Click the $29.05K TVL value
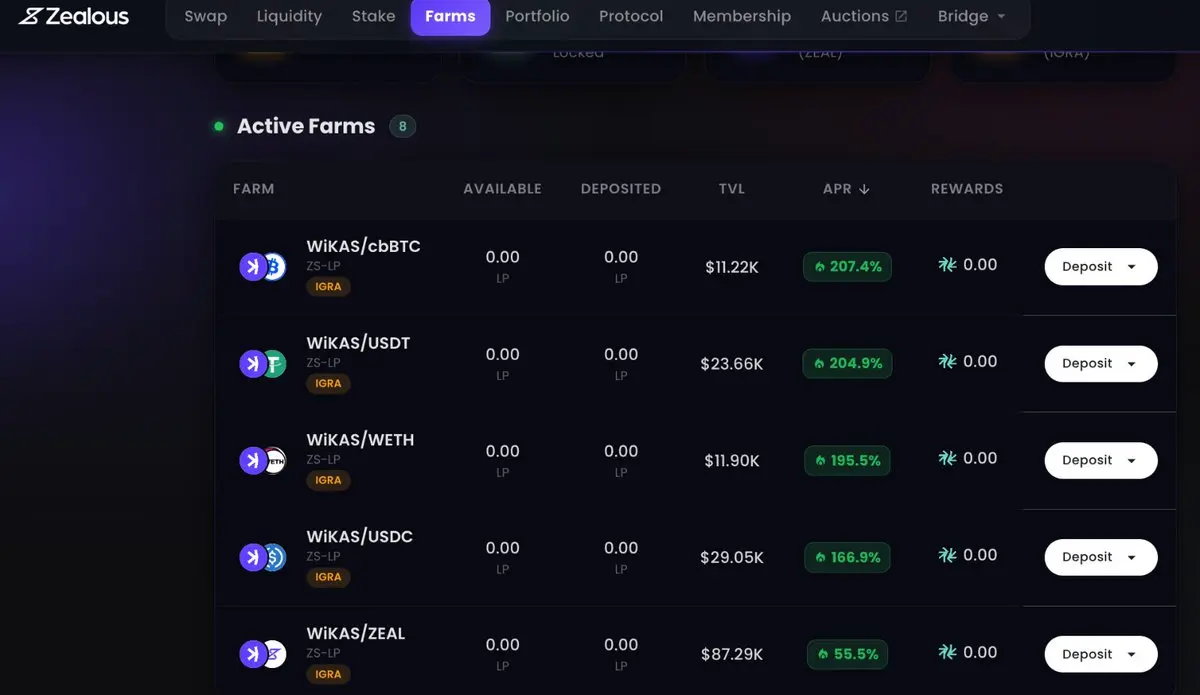Screen dimensions: 1200x695 (732, 559)
